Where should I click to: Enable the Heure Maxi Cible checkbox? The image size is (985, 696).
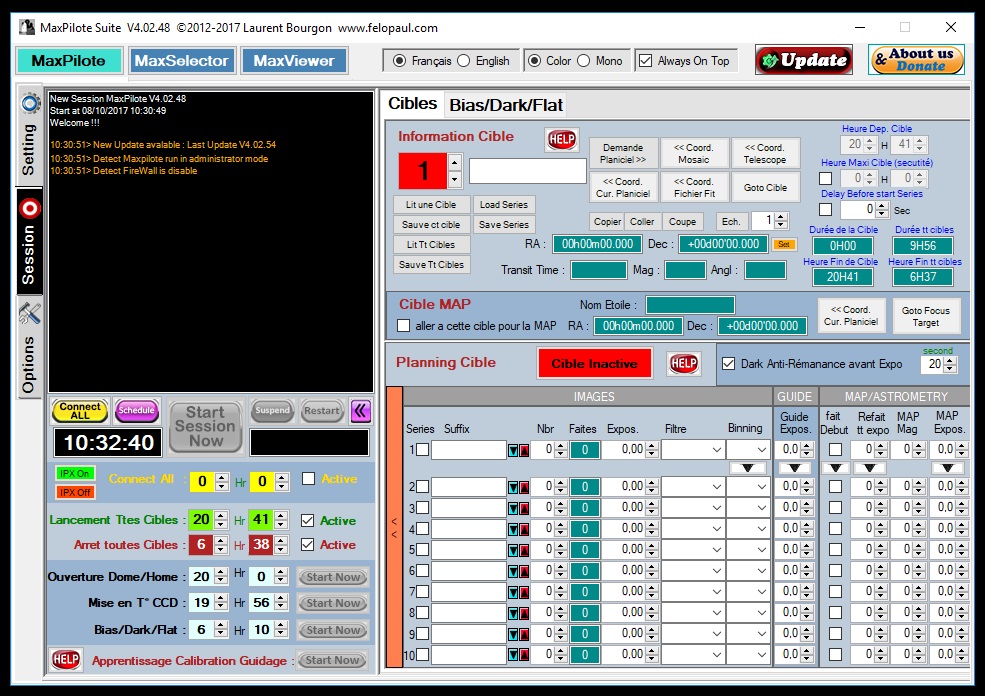click(x=825, y=179)
